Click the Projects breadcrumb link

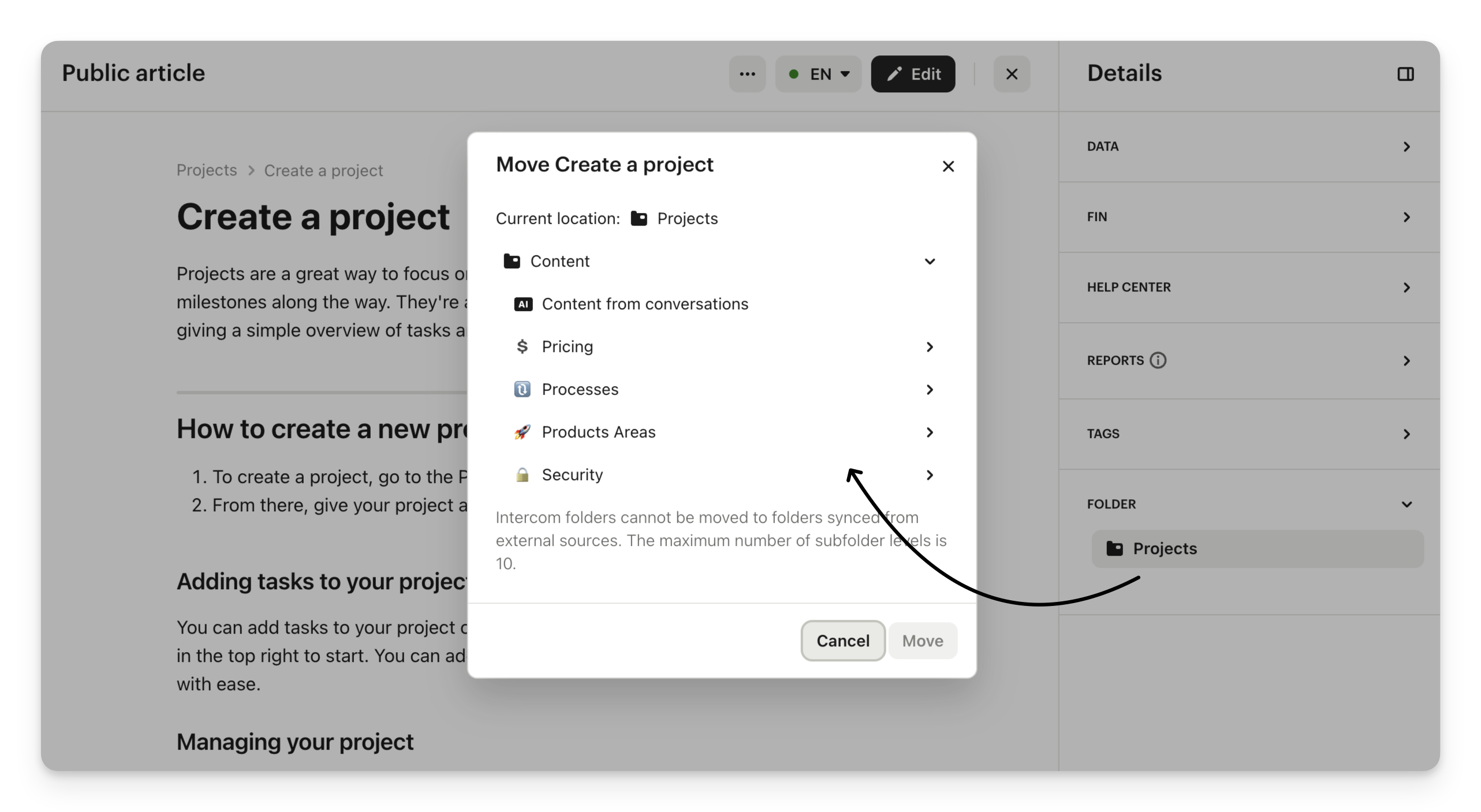tap(207, 170)
